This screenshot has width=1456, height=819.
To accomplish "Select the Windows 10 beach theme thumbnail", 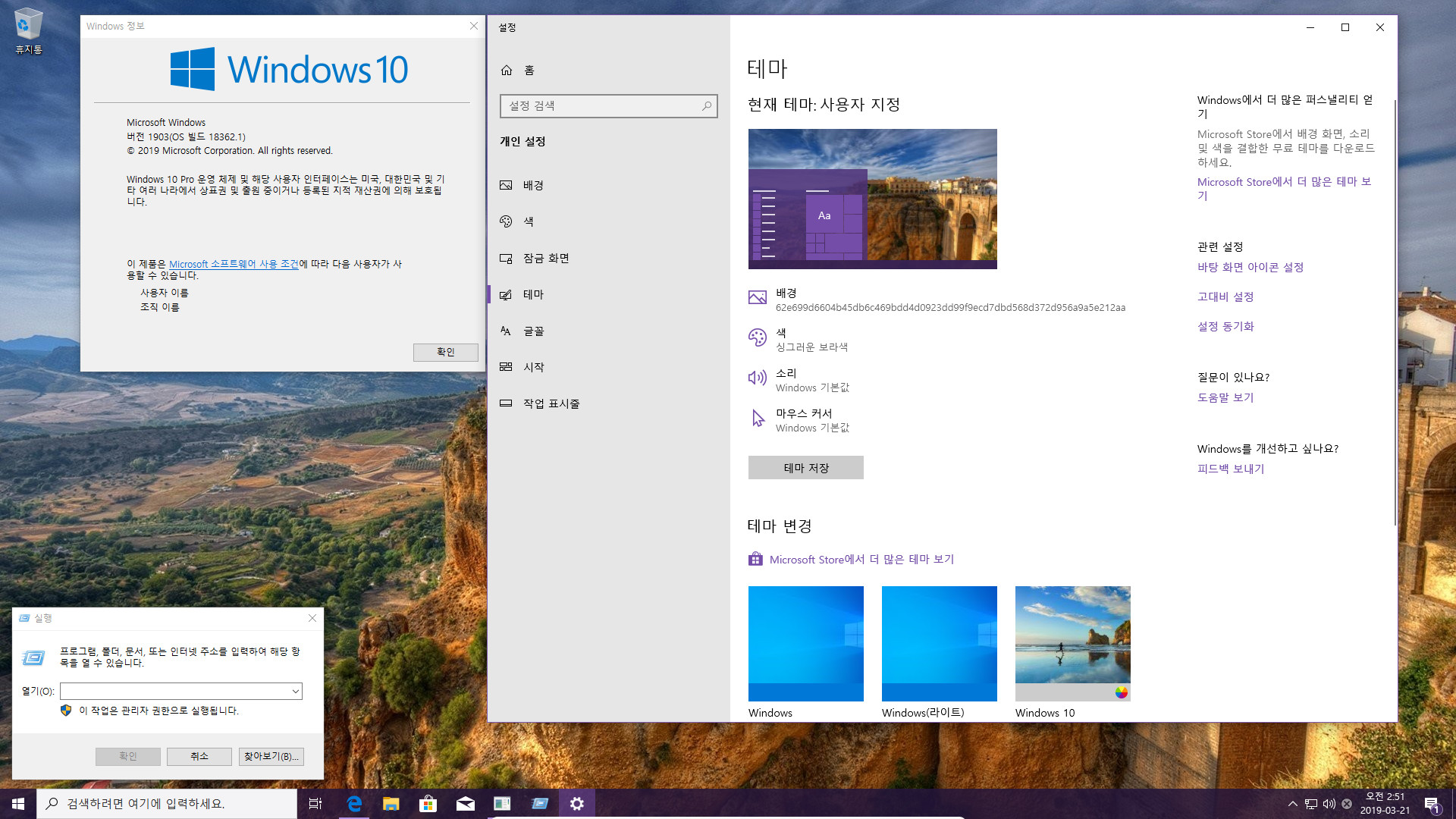I will coord(1073,644).
